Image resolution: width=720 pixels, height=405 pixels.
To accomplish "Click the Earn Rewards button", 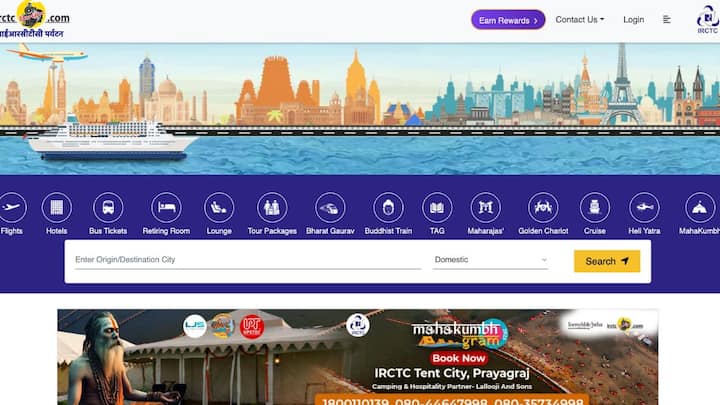I will 508,20.
